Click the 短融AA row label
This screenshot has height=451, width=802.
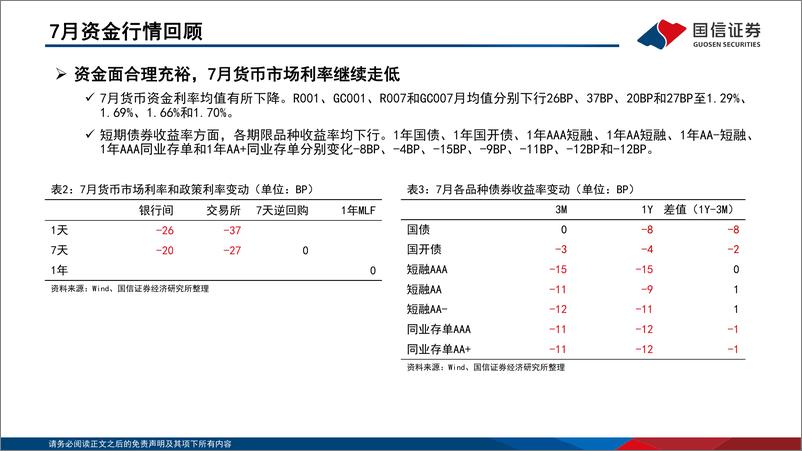coord(424,289)
